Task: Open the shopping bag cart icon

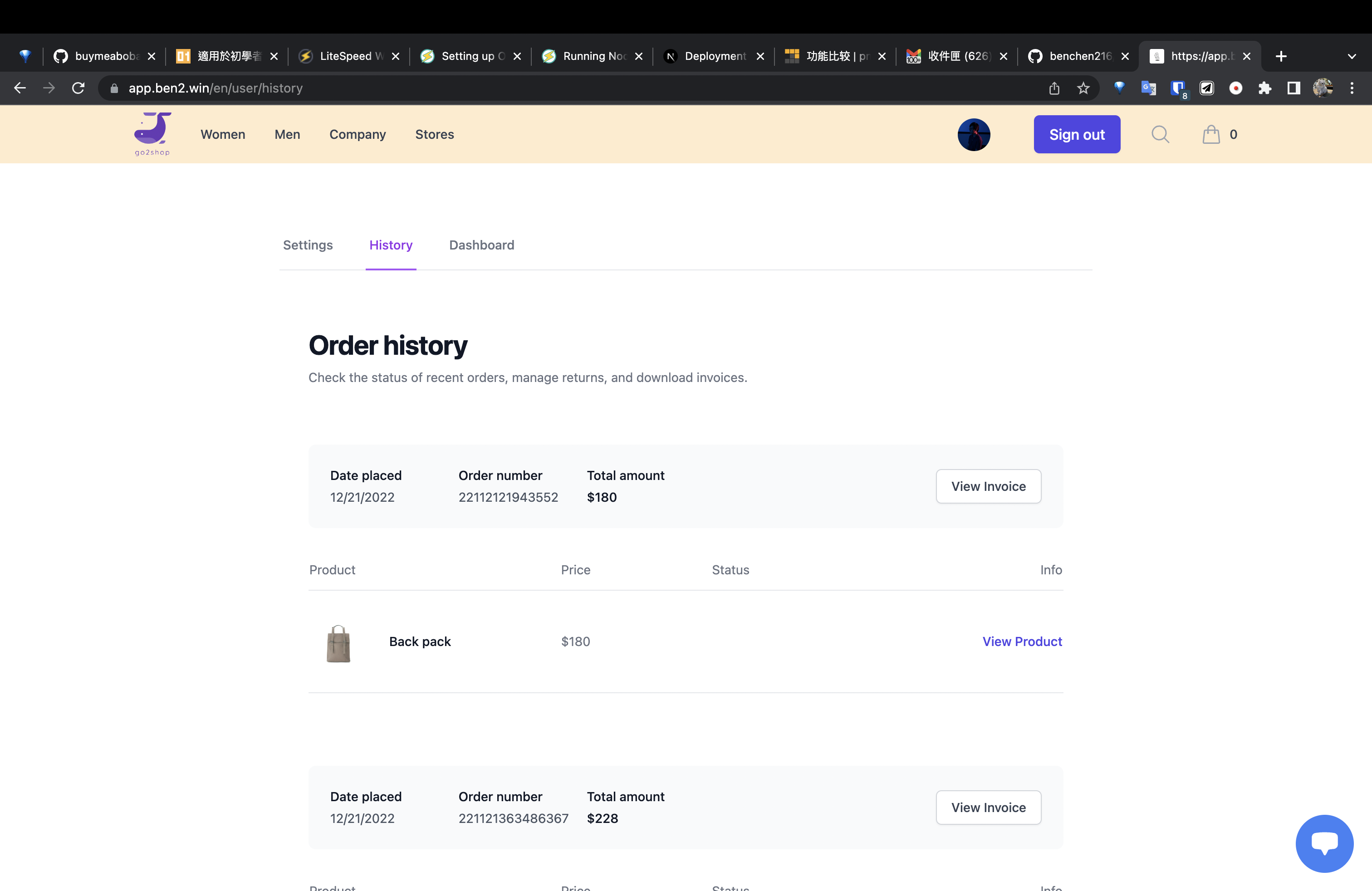Action: click(1210, 134)
